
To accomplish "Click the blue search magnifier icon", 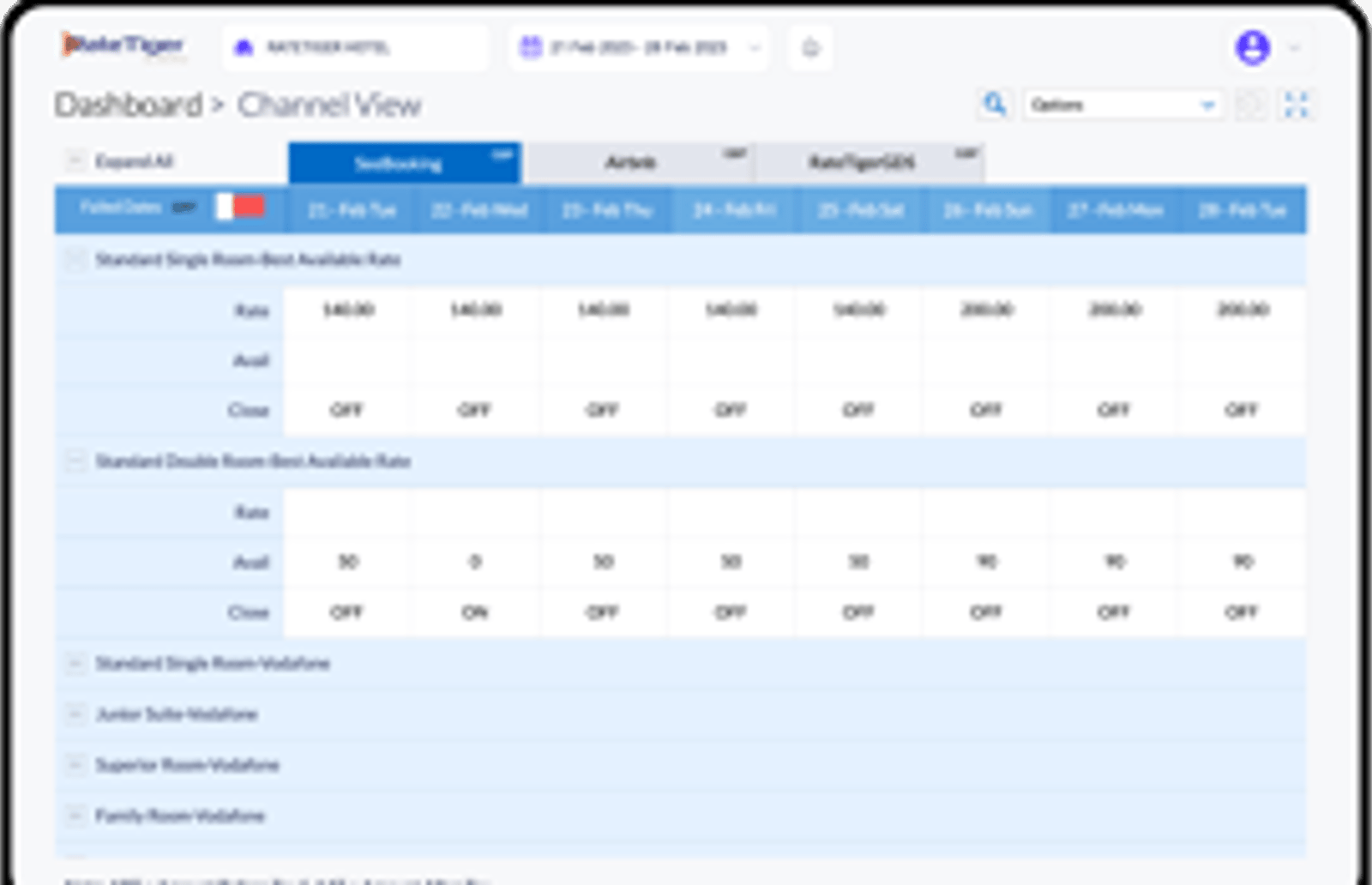I will [x=995, y=105].
